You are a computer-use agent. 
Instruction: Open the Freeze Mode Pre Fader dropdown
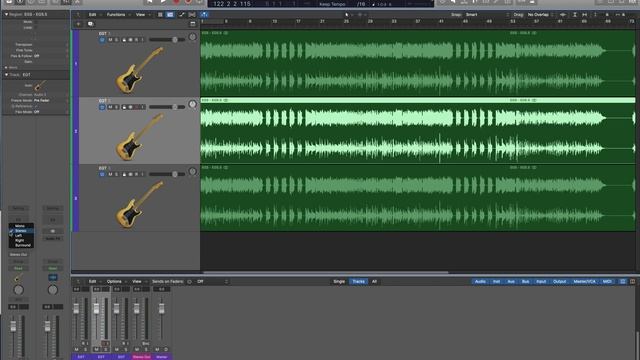51,100
